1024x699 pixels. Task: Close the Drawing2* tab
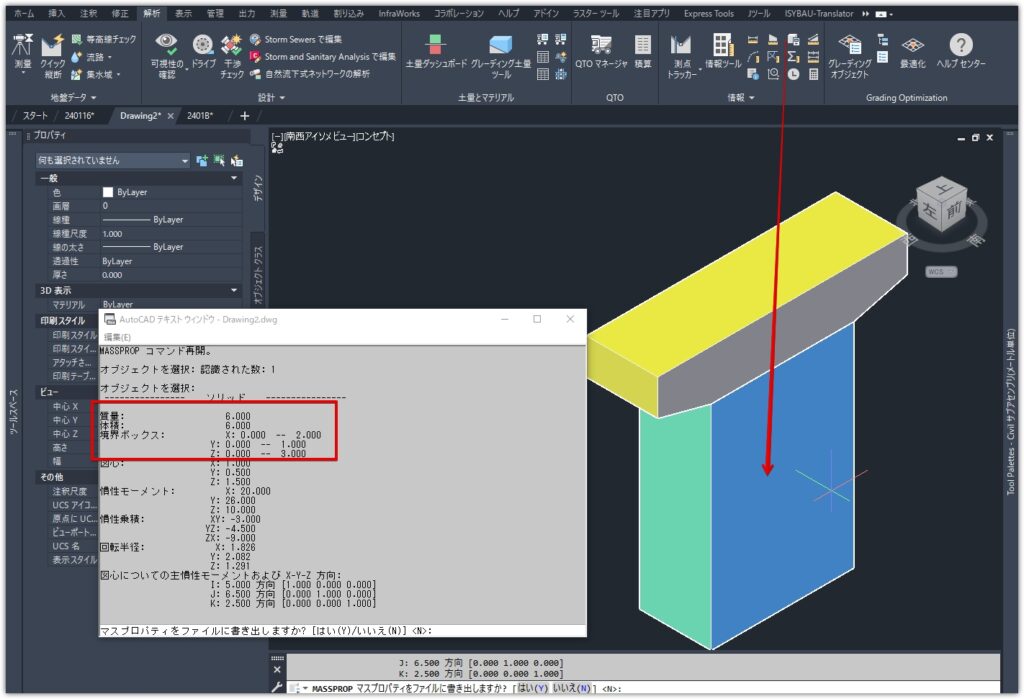point(170,116)
